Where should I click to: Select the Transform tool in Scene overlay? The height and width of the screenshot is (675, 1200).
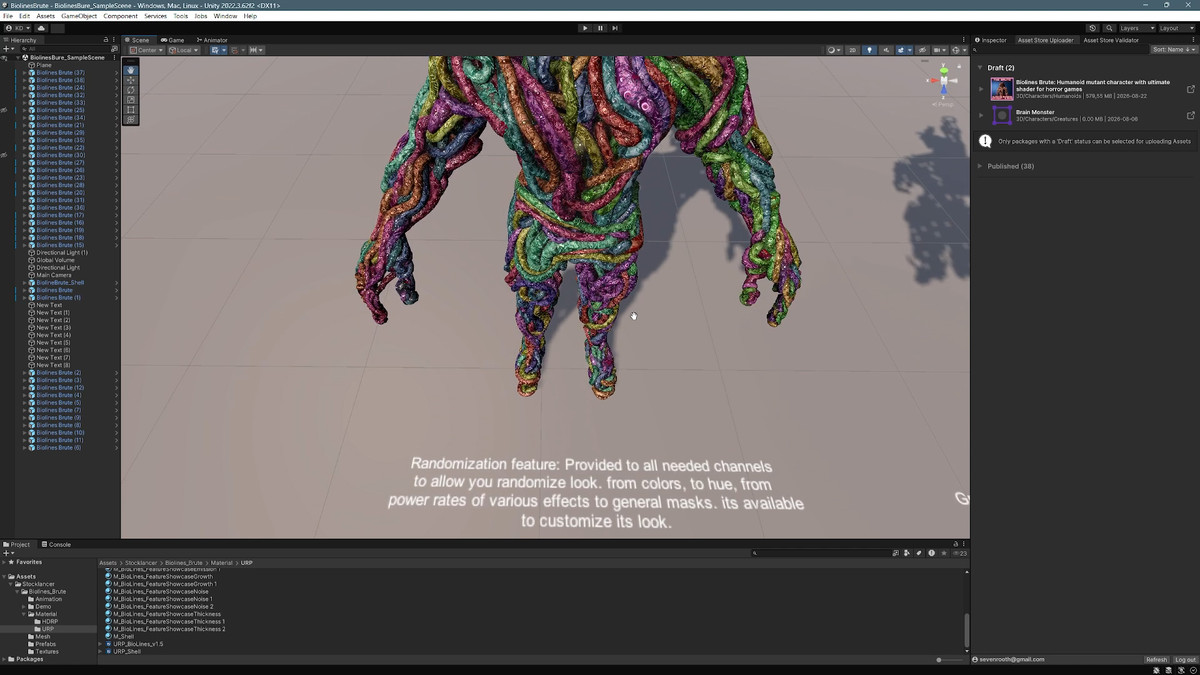pyautogui.click(x=130, y=119)
